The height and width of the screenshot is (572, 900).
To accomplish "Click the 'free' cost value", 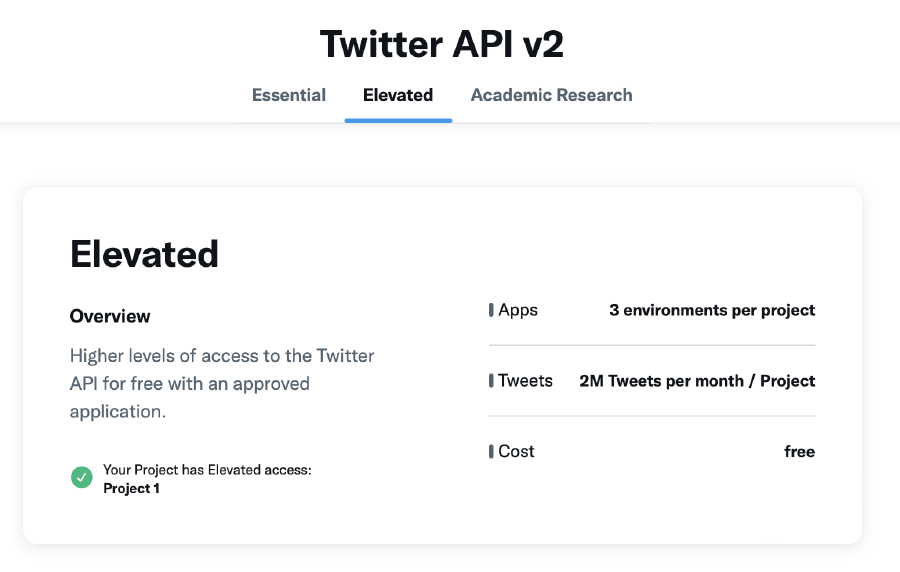I will click(799, 452).
